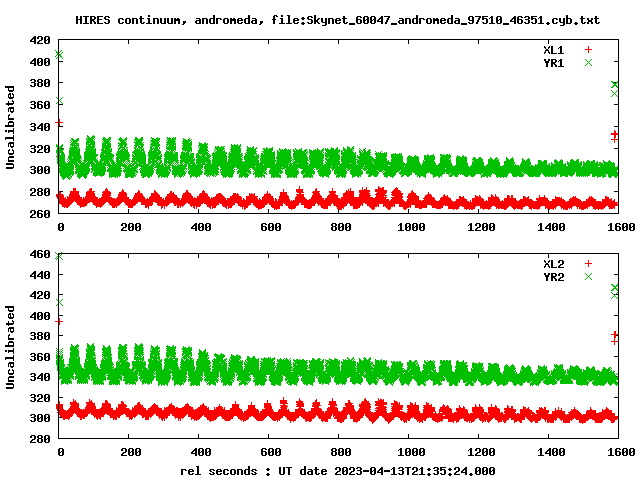
Task: Click the 360 y-tick label on the bottom plot
Action: click(x=40, y=357)
